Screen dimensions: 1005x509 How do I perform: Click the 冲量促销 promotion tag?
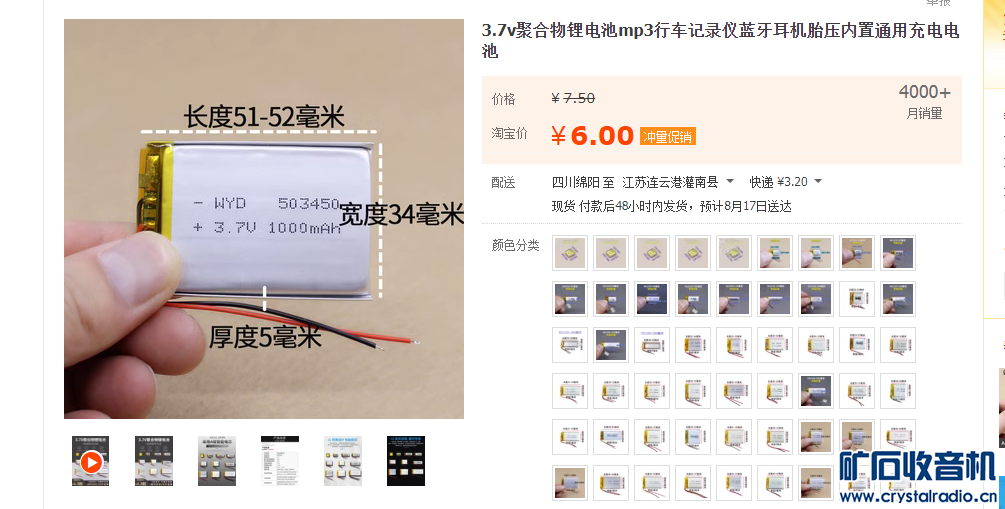[667, 137]
